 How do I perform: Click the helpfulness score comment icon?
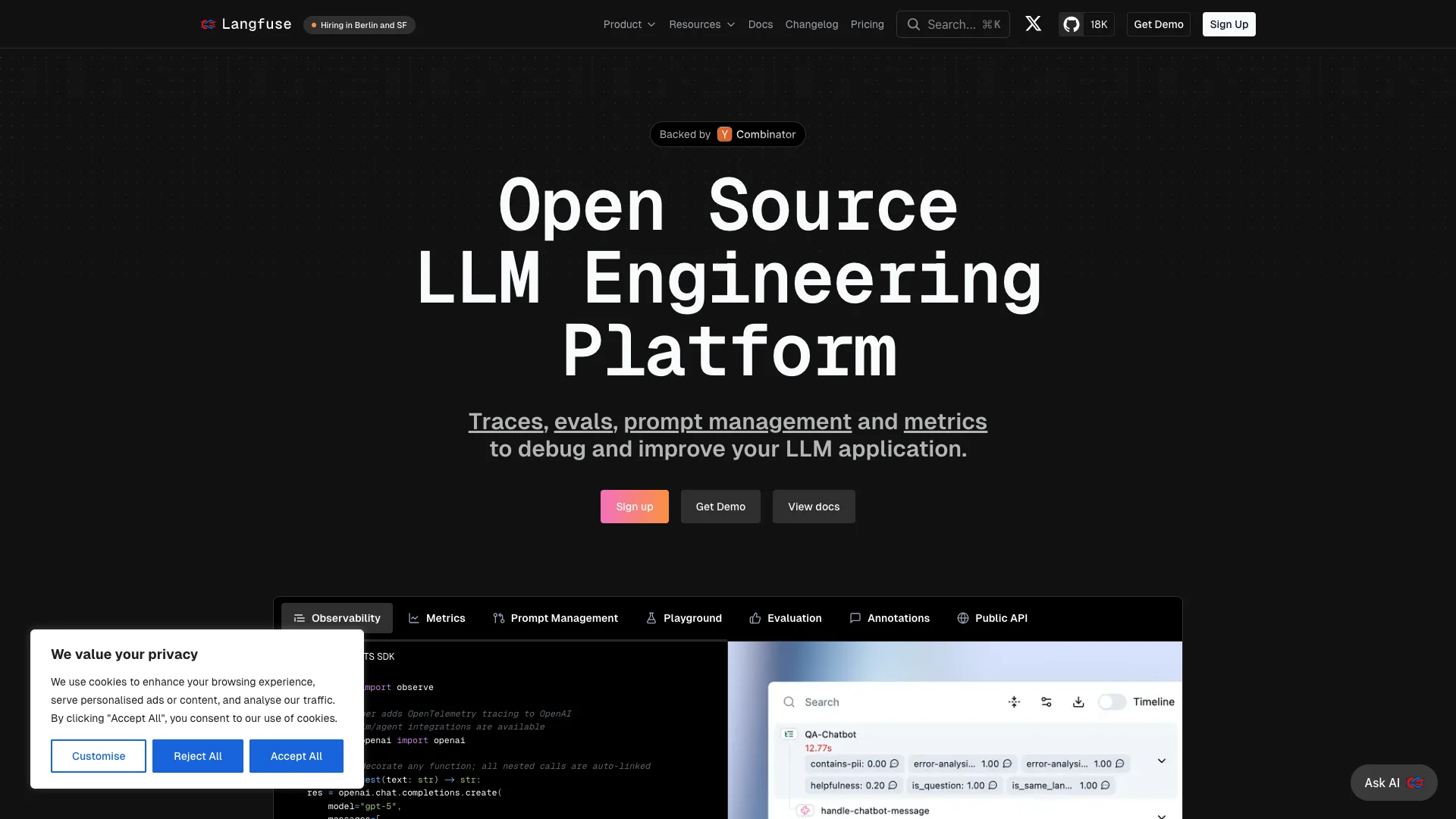point(893,786)
